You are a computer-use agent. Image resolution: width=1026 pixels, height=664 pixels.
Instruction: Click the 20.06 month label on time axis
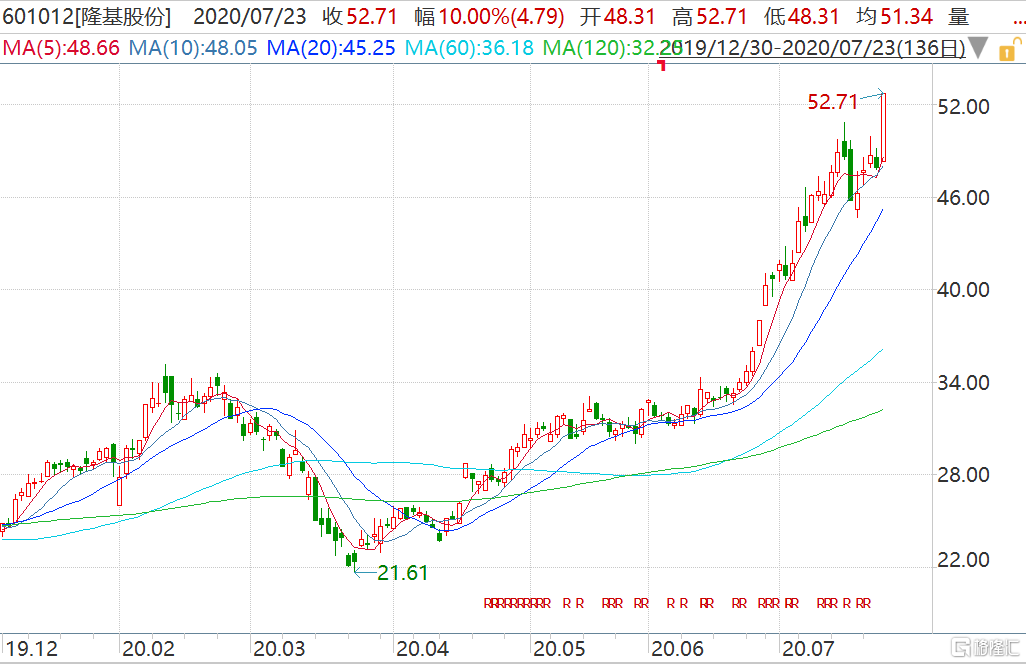(x=678, y=648)
